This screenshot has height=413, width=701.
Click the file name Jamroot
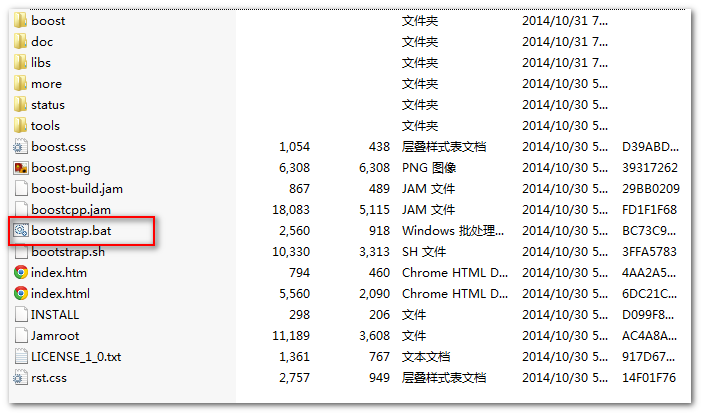pos(55,336)
